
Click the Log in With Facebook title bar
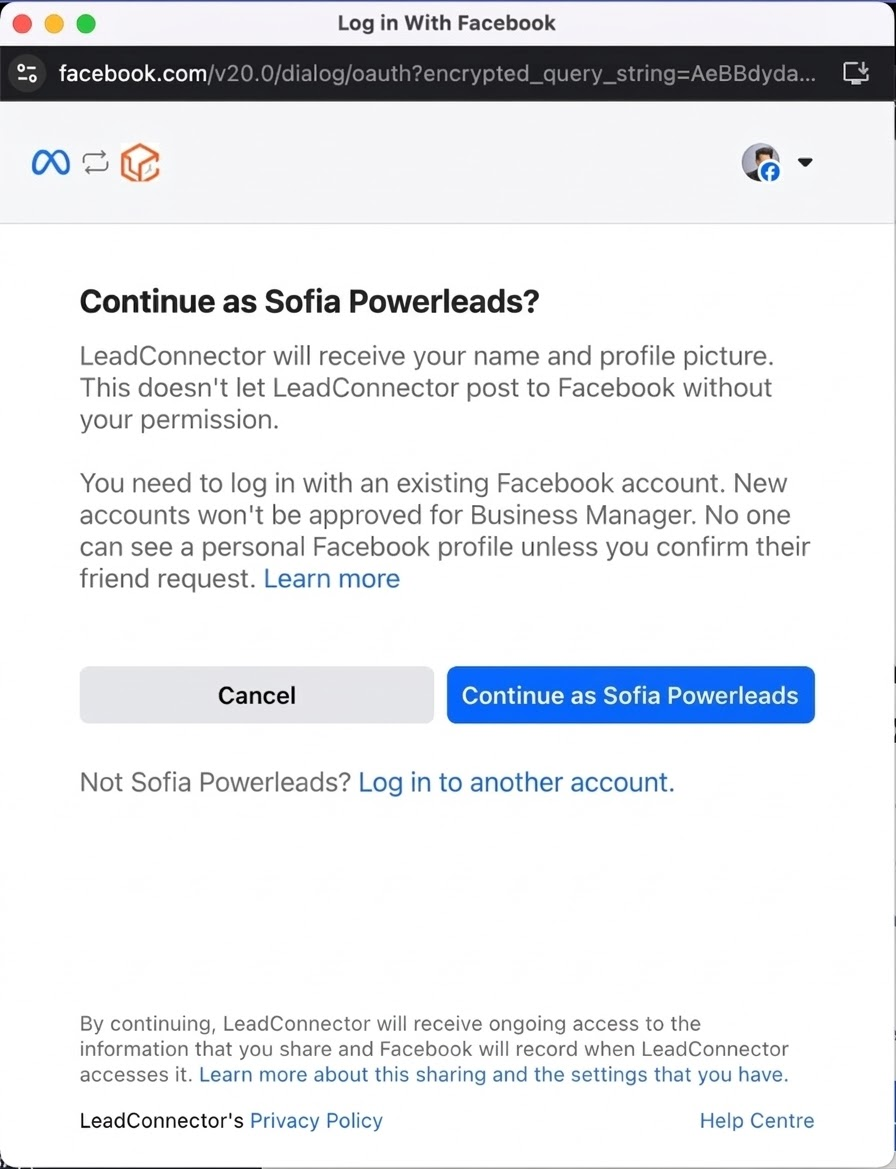(446, 23)
